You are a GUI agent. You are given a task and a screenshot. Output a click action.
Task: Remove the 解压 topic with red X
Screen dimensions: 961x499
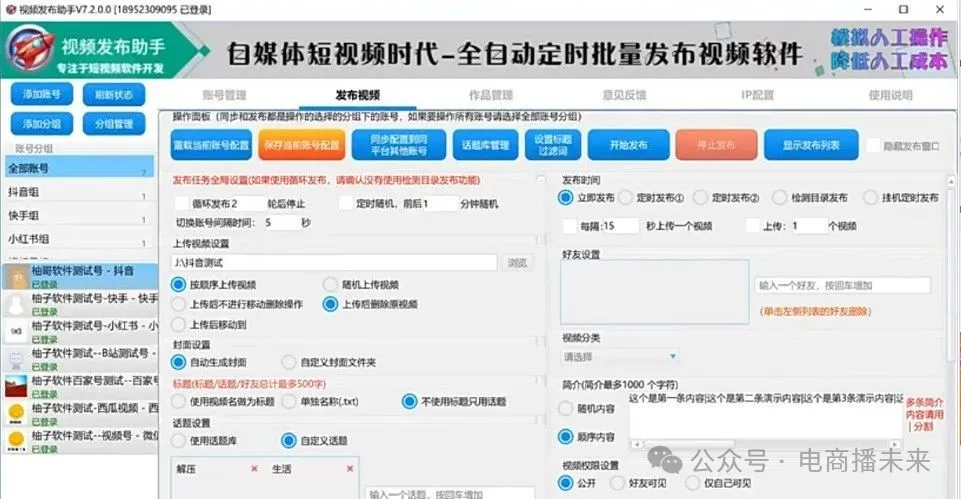(254, 468)
